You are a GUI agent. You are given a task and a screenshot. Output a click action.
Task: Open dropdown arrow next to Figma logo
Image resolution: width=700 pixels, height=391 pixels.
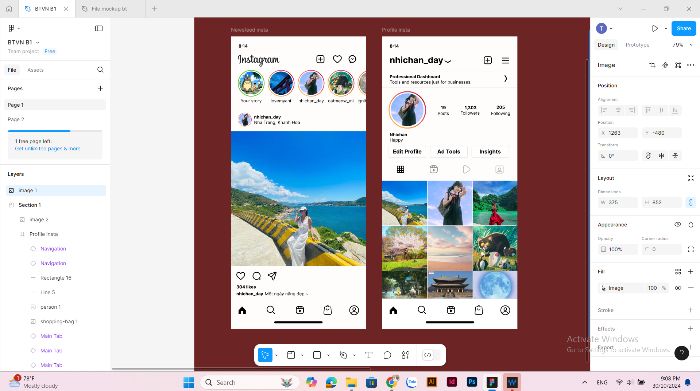click(x=18, y=29)
